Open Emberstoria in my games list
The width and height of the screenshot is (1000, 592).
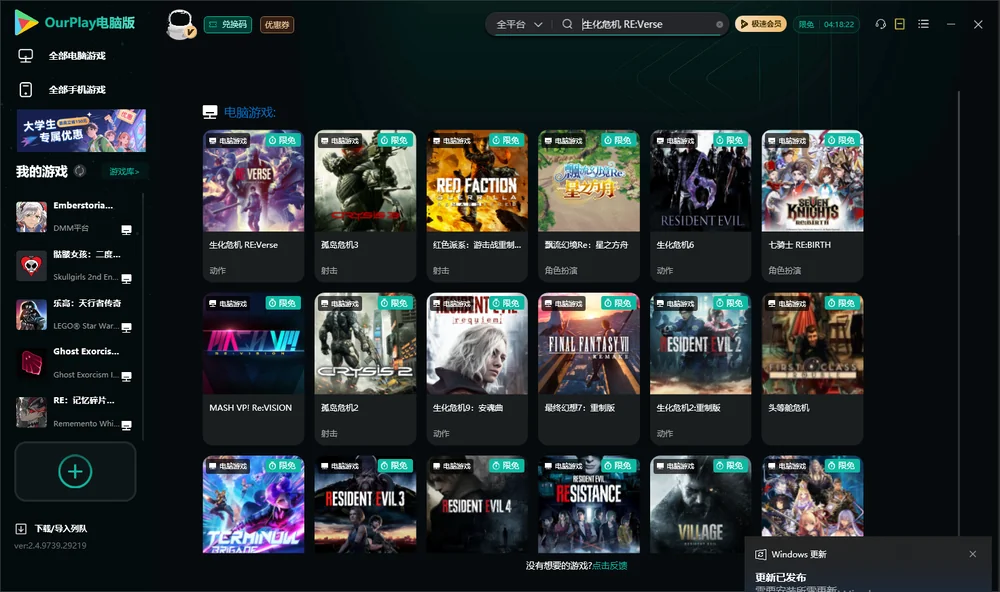coord(75,216)
